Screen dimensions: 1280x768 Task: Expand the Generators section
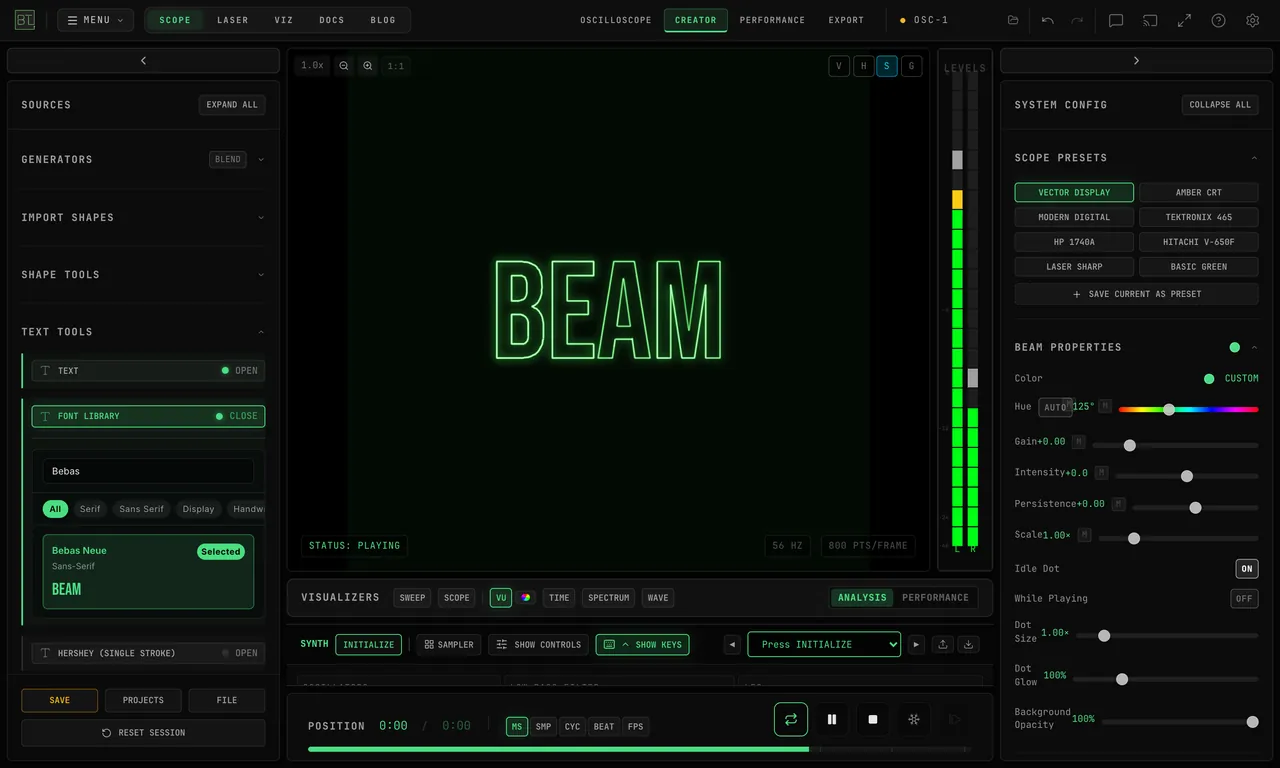pos(261,159)
